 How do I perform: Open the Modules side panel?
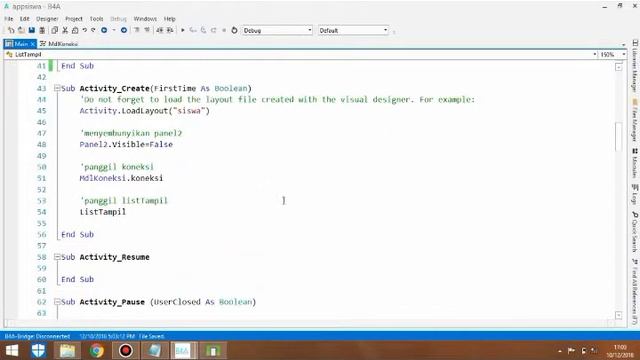tap(635, 163)
